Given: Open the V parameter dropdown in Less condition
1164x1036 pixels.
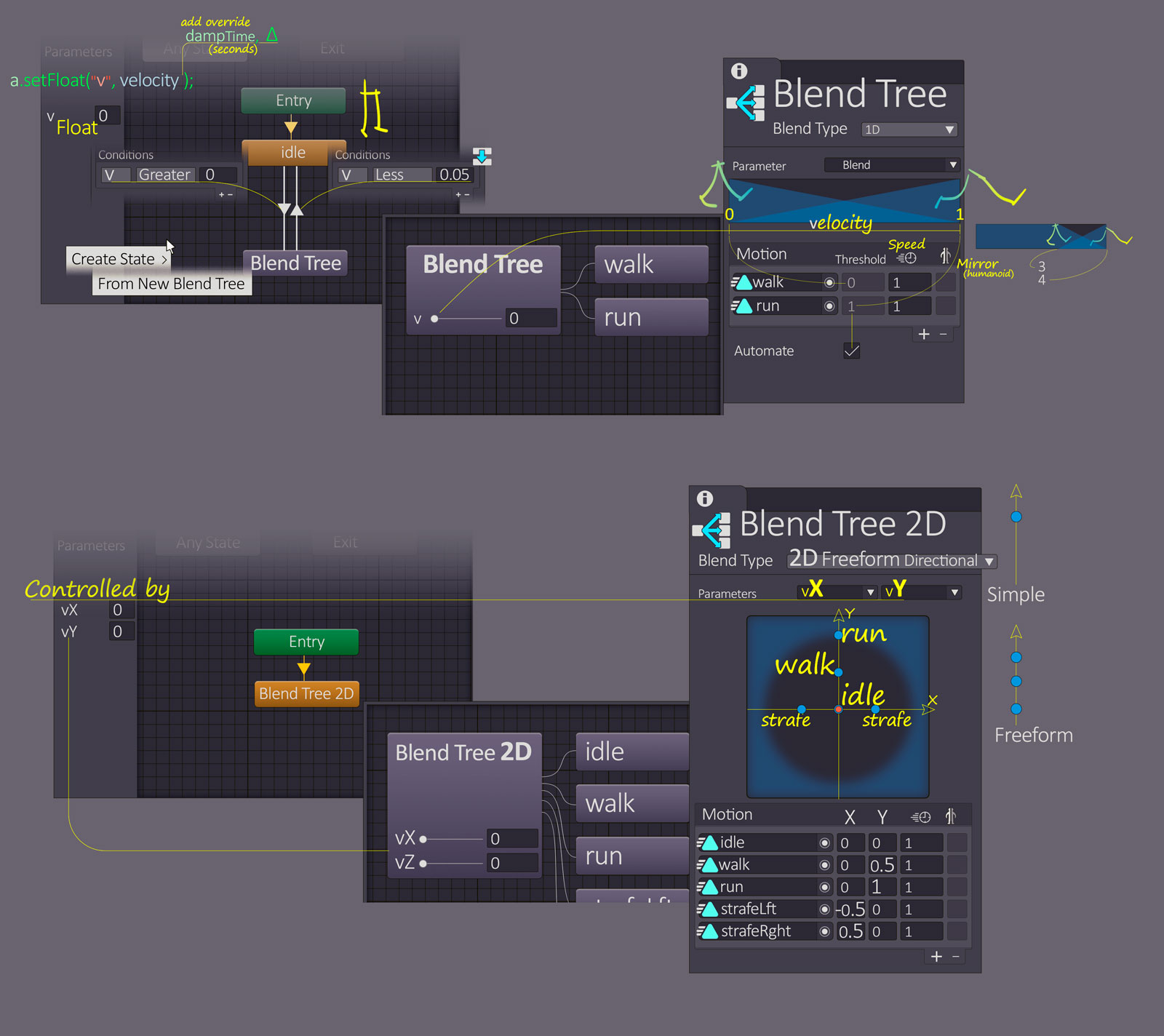Looking at the screenshot, I should (x=354, y=175).
